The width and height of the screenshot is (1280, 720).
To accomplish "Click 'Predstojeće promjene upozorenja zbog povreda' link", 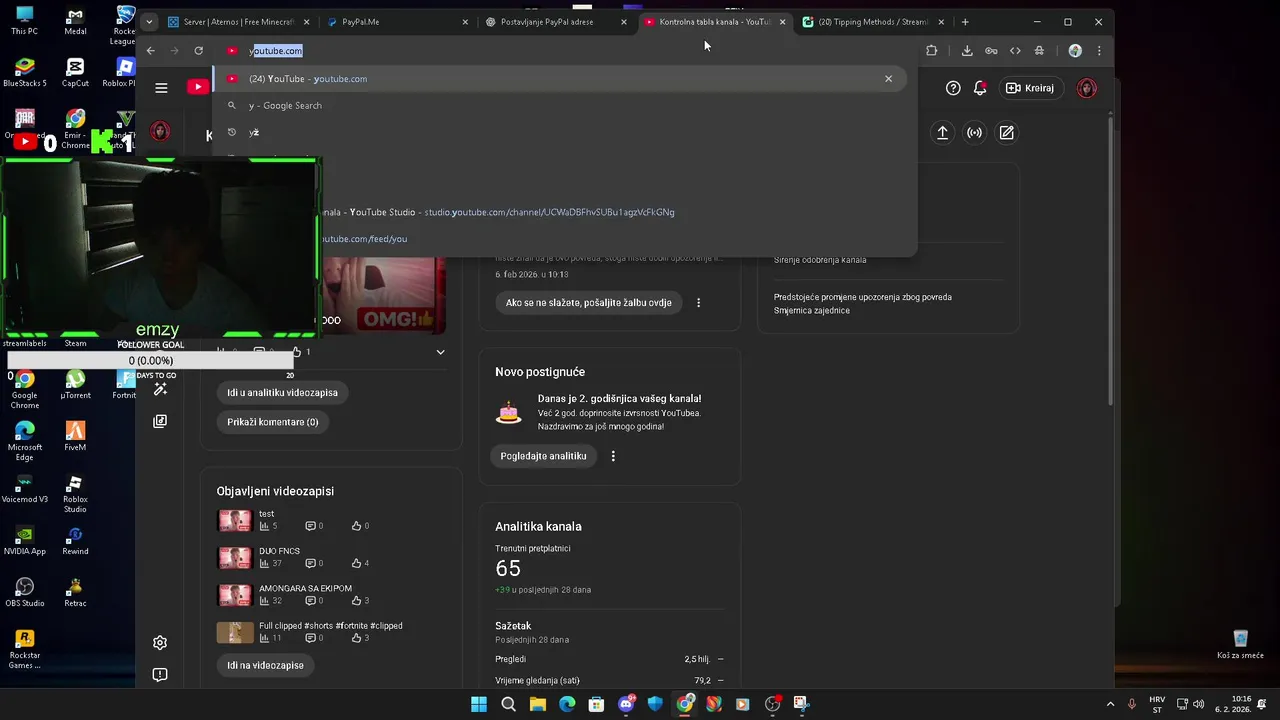I will [863, 304].
